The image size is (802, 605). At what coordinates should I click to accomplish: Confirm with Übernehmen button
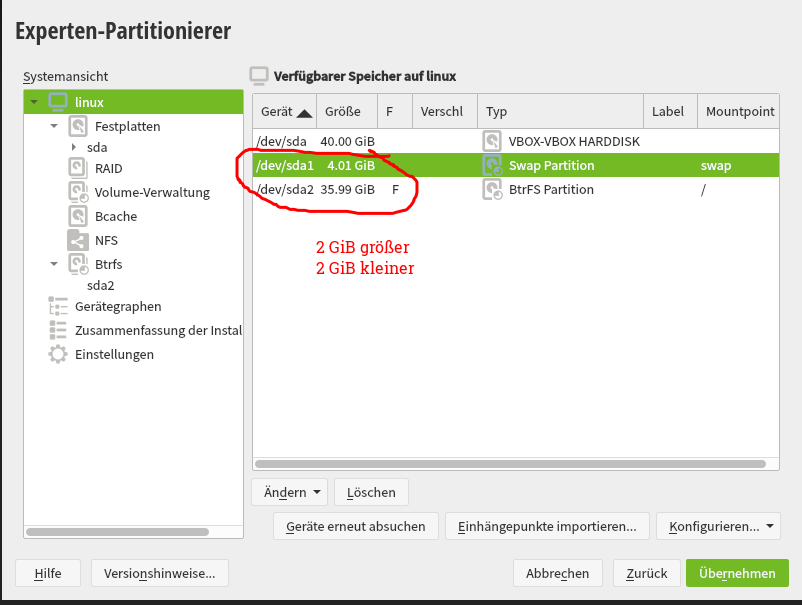point(737,573)
